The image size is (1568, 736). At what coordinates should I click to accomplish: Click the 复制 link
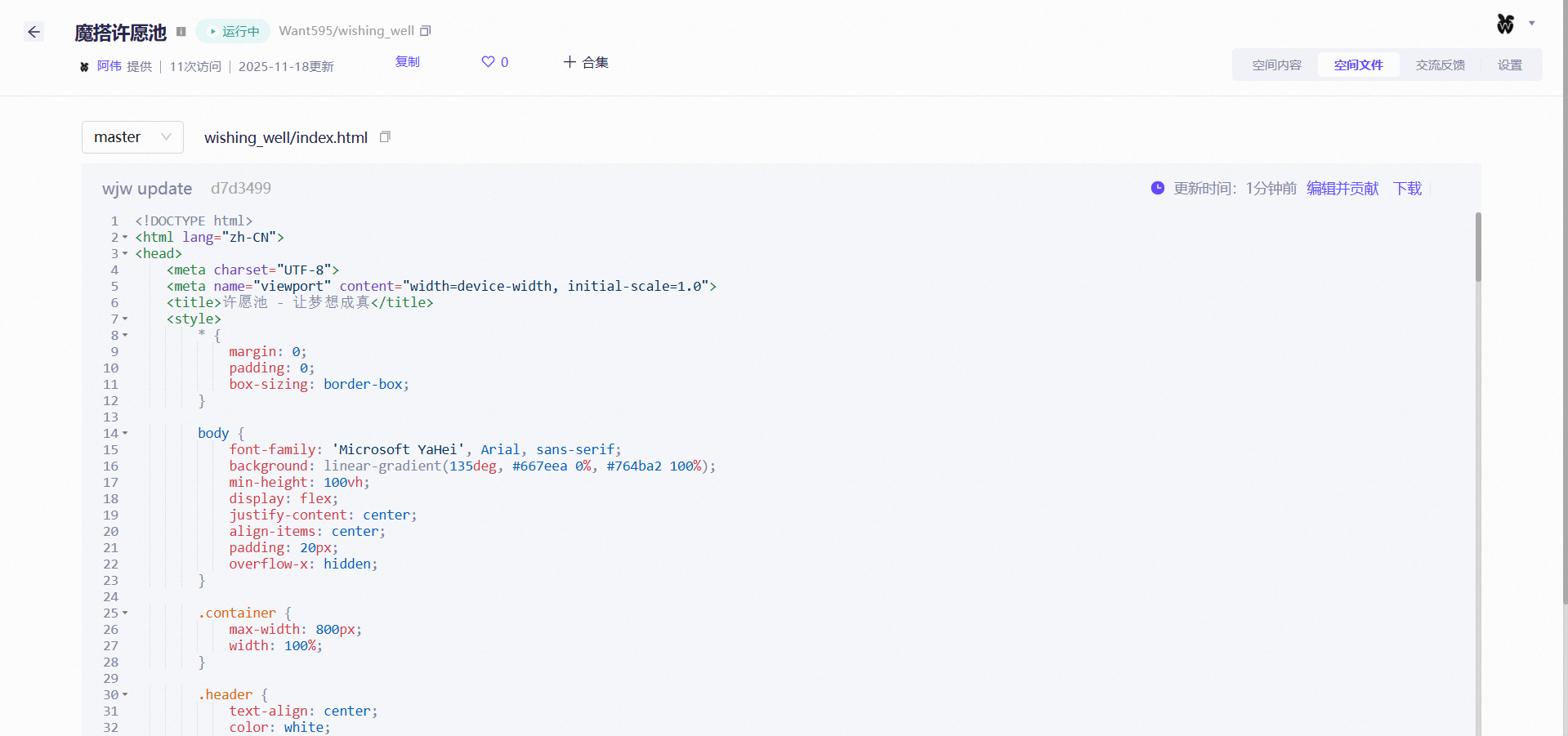[x=407, y=62]
